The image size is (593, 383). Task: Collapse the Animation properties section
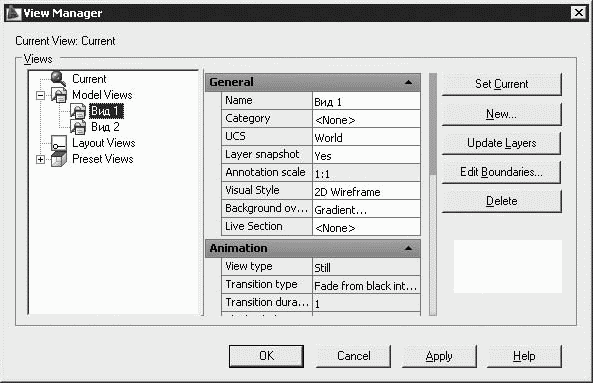408,248
